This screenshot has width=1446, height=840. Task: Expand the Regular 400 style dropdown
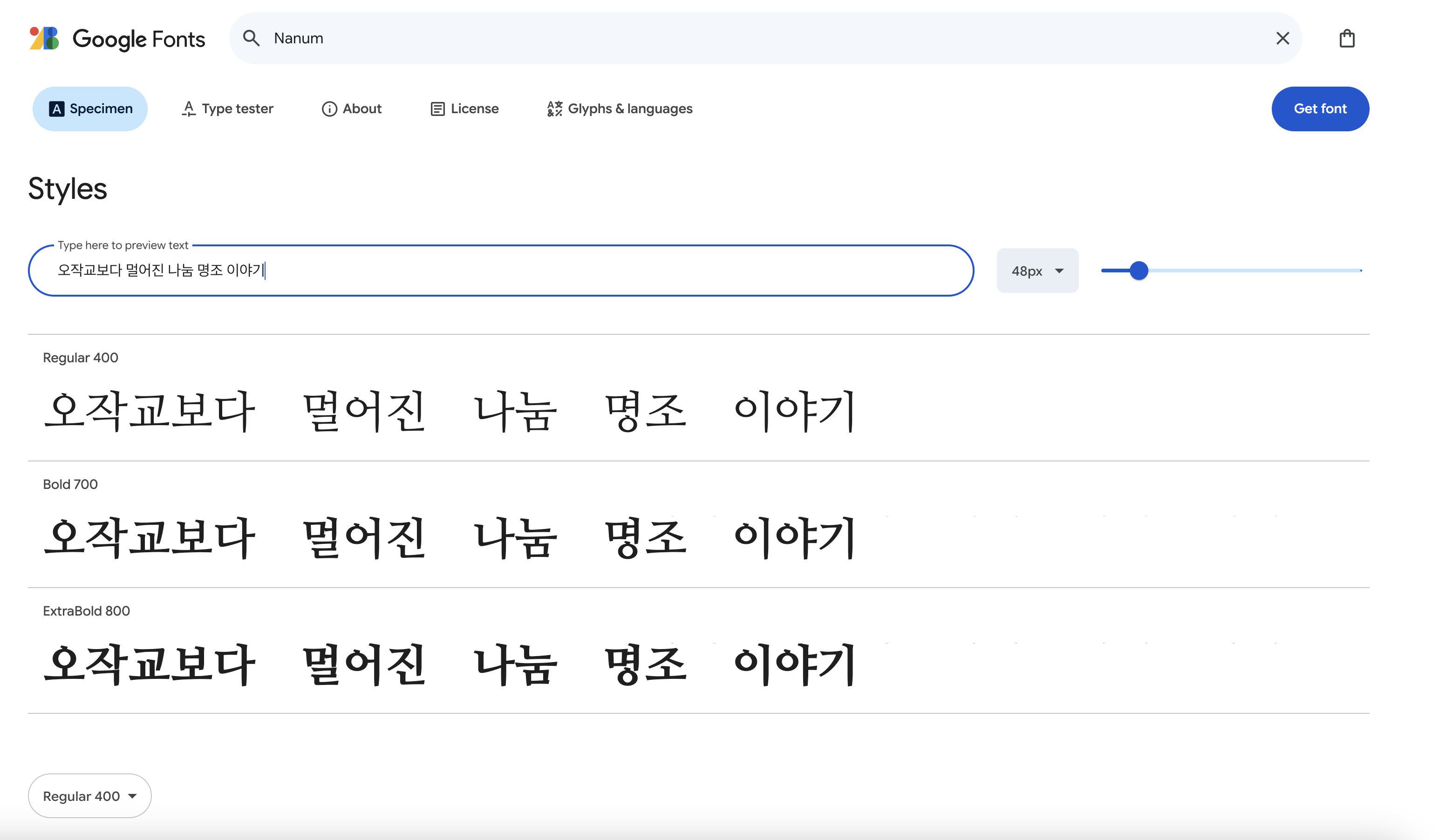pos(89,796)
